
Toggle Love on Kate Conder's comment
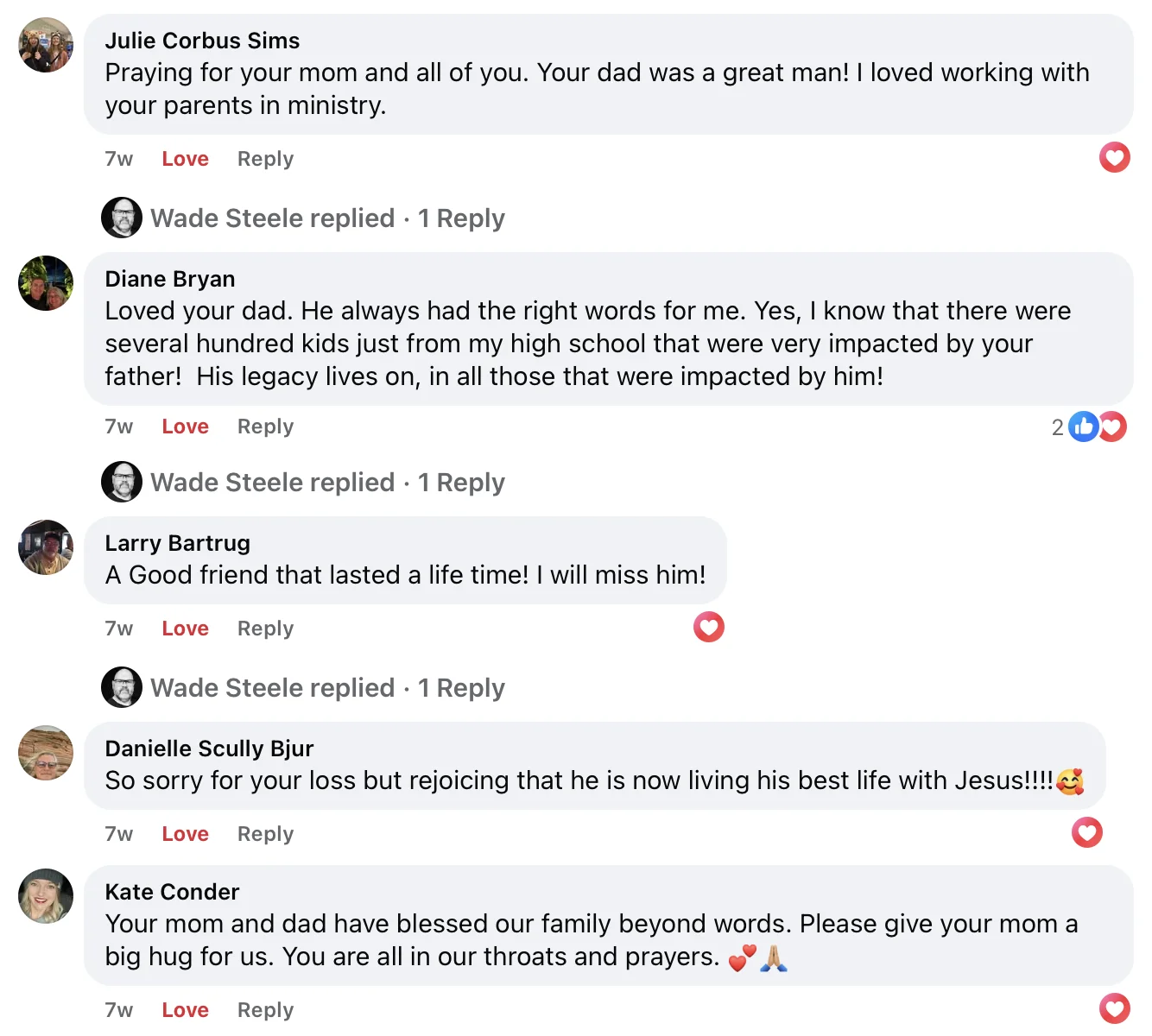185,1010
